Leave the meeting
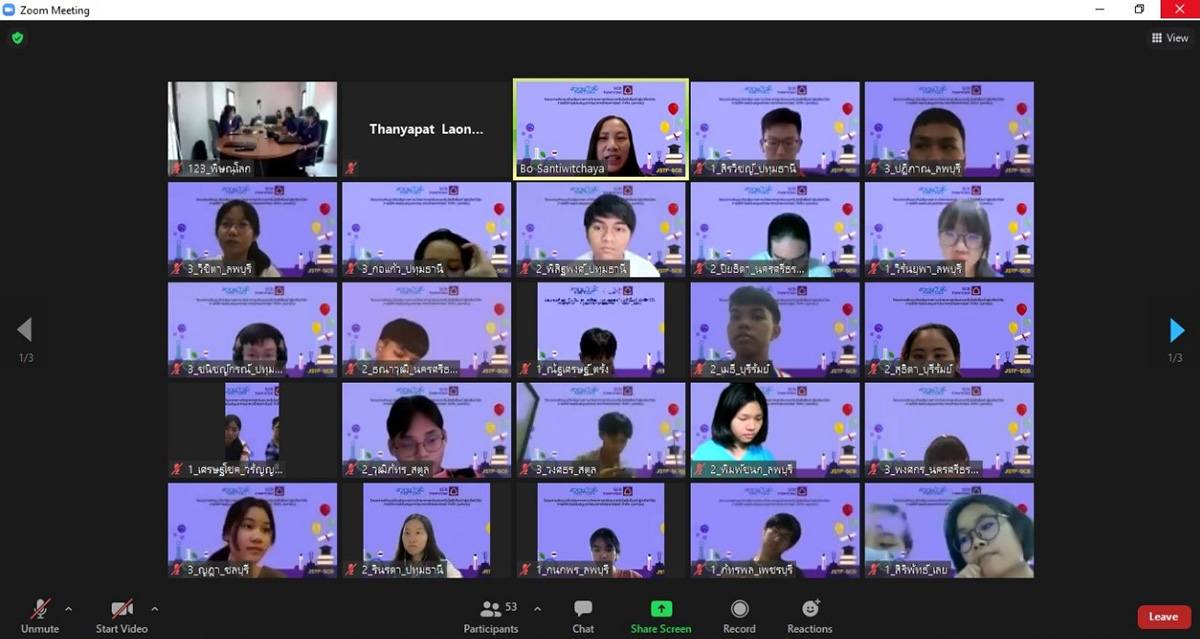This screenshot has height=639, width=1200. coord(1163,617)
